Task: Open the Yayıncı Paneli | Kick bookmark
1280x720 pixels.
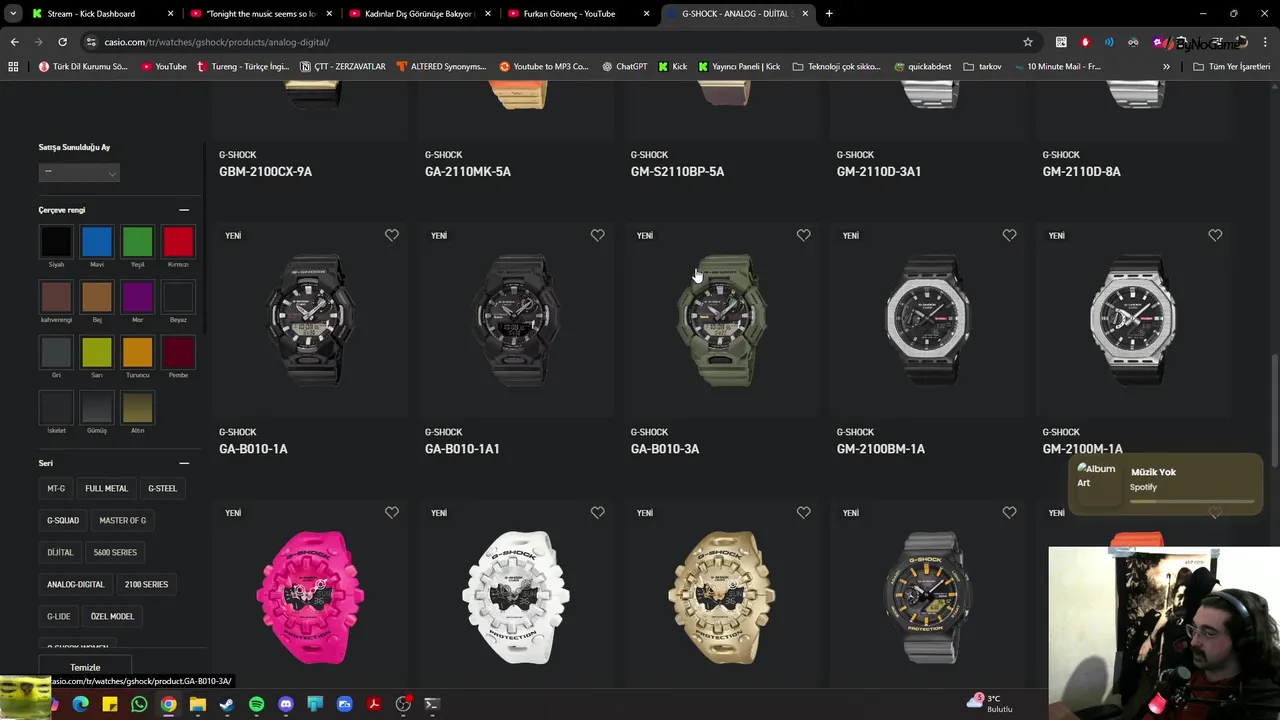Action: point(739,66)
